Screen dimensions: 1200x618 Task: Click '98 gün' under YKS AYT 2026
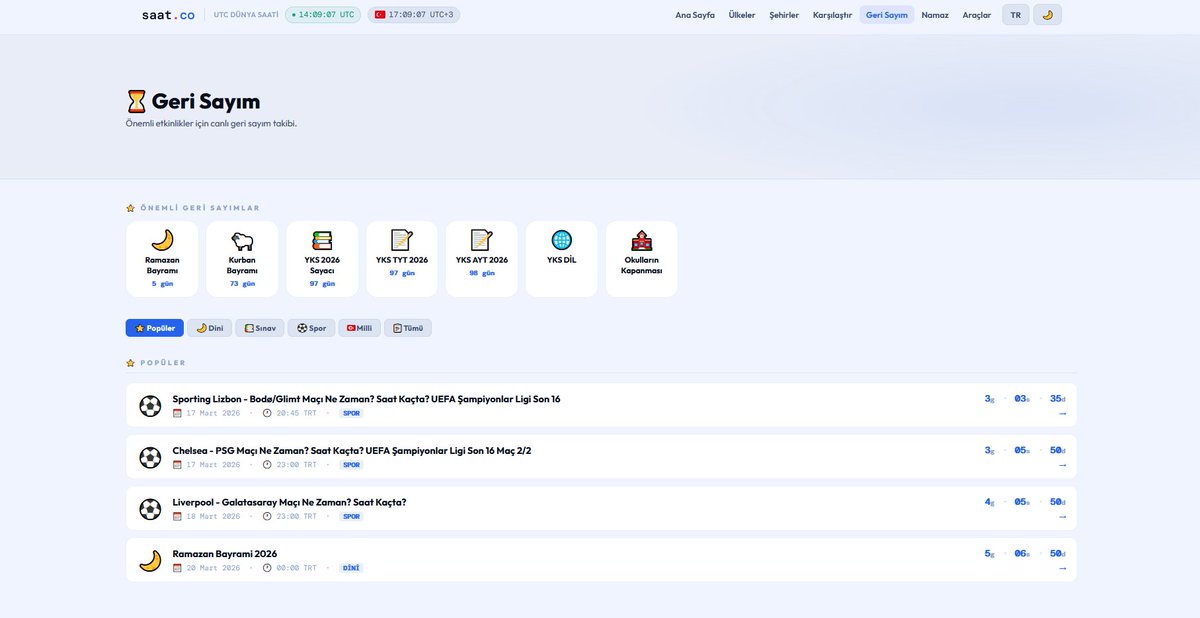482,273
